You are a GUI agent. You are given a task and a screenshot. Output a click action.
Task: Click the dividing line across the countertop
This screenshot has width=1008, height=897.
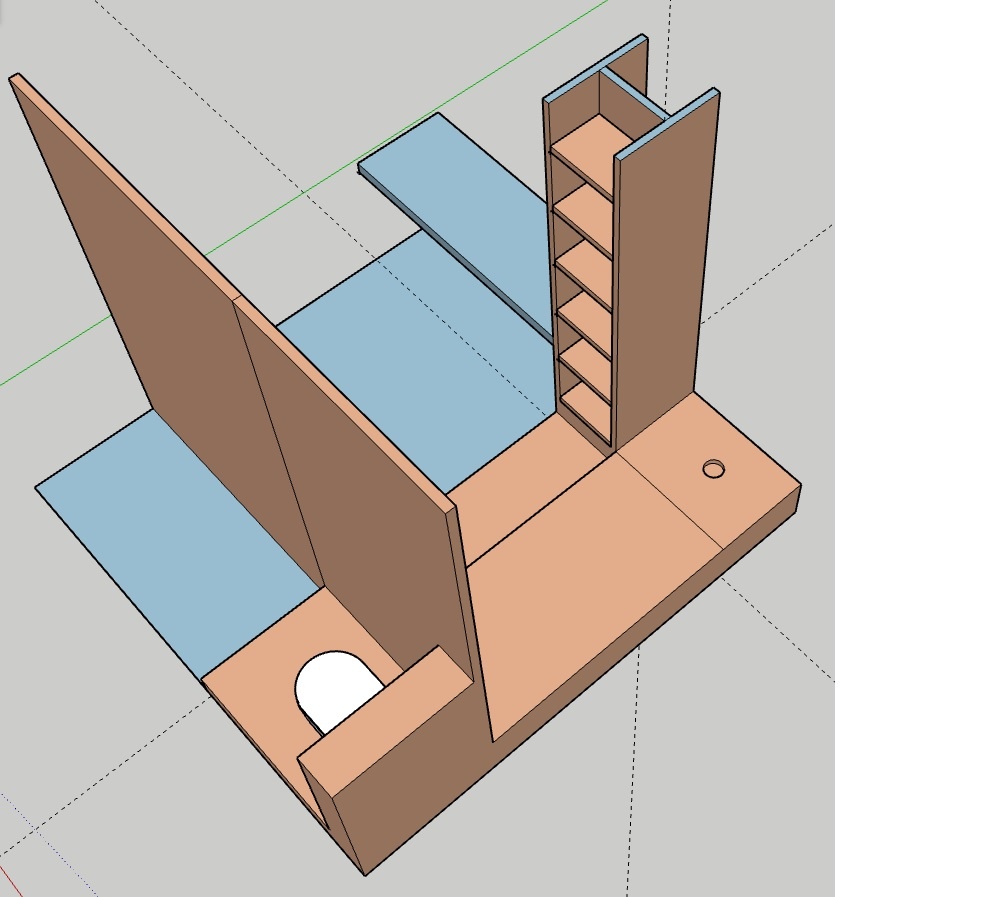tap(668, 500)
